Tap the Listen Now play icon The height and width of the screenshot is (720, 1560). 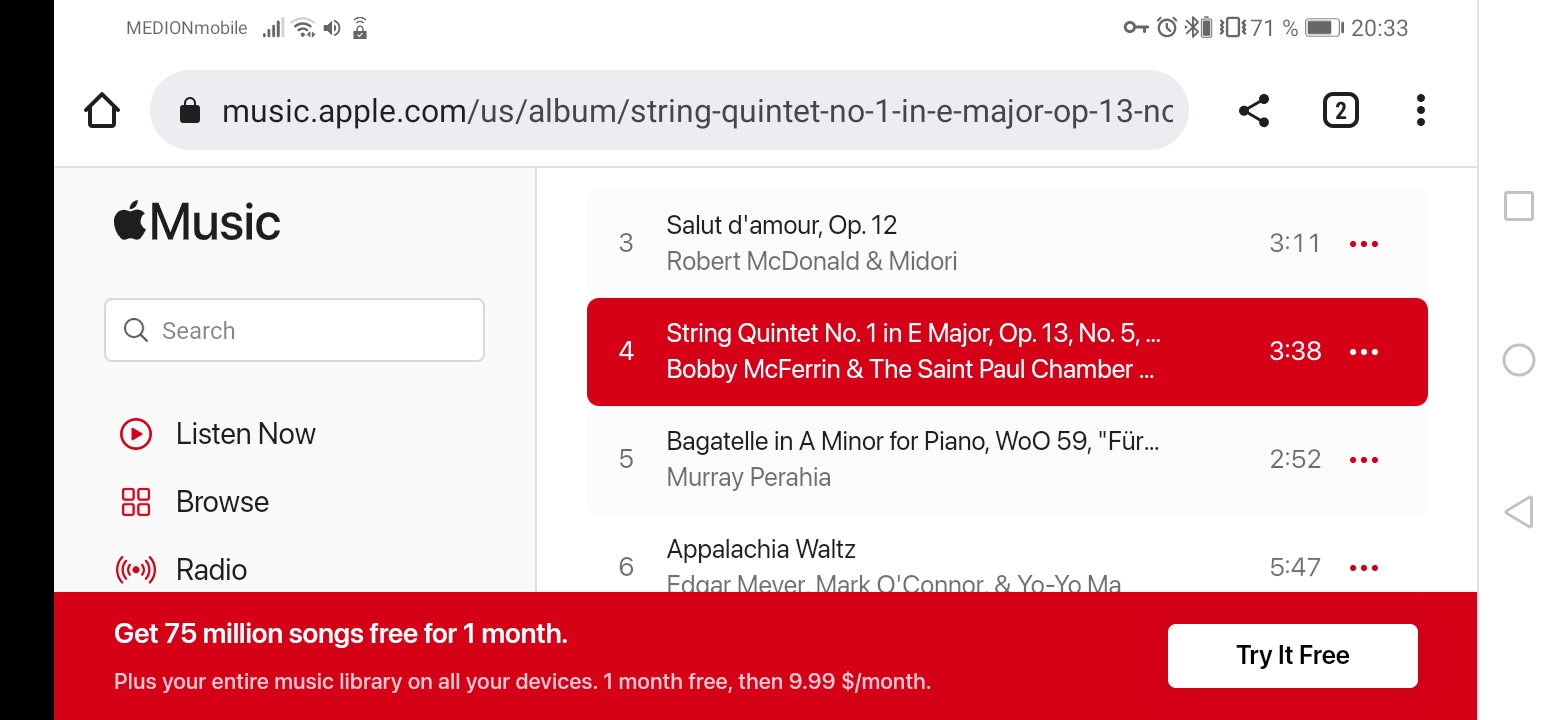(x=135, y=434)
